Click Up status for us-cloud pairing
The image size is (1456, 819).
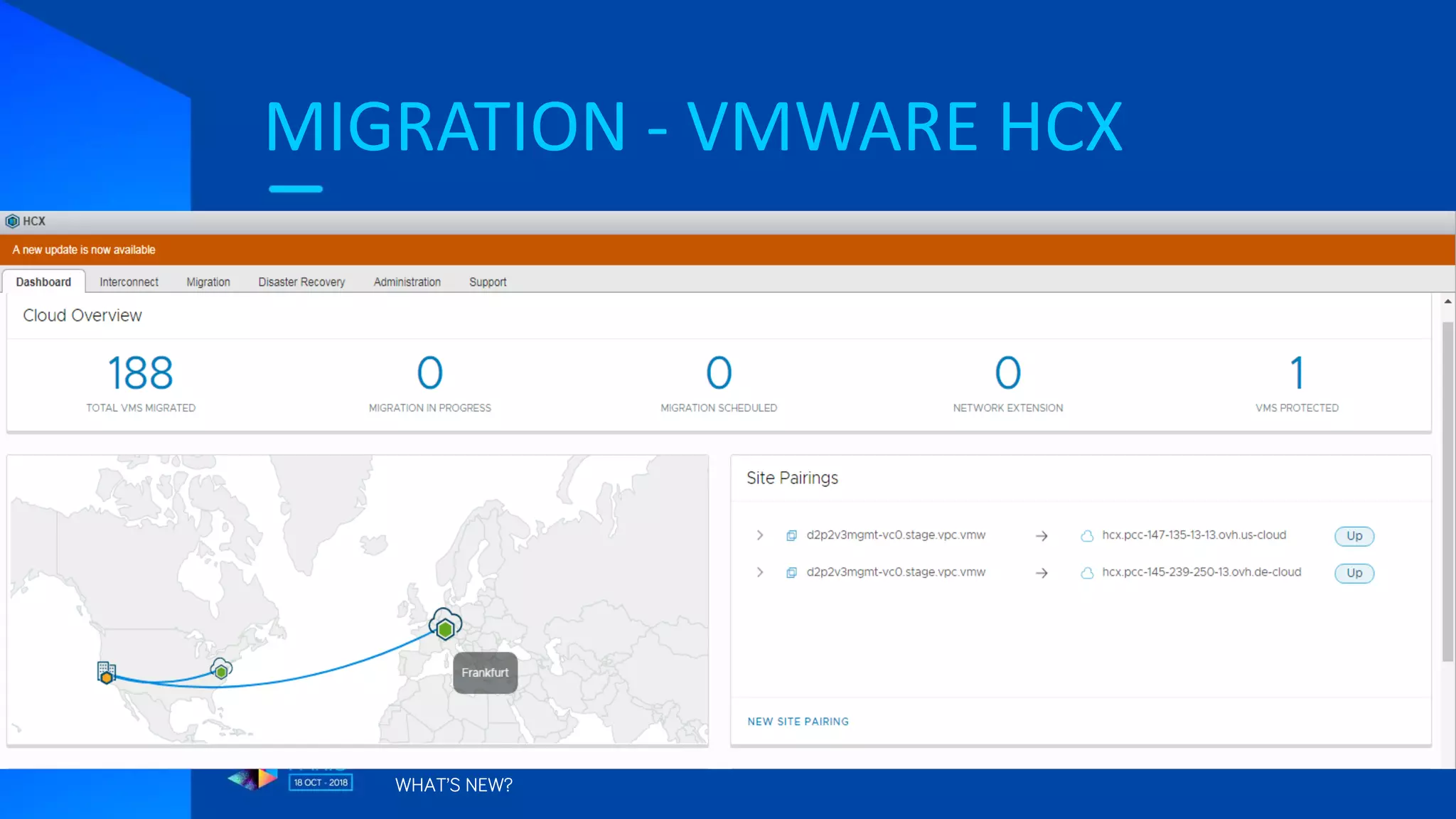point(1354,536)
